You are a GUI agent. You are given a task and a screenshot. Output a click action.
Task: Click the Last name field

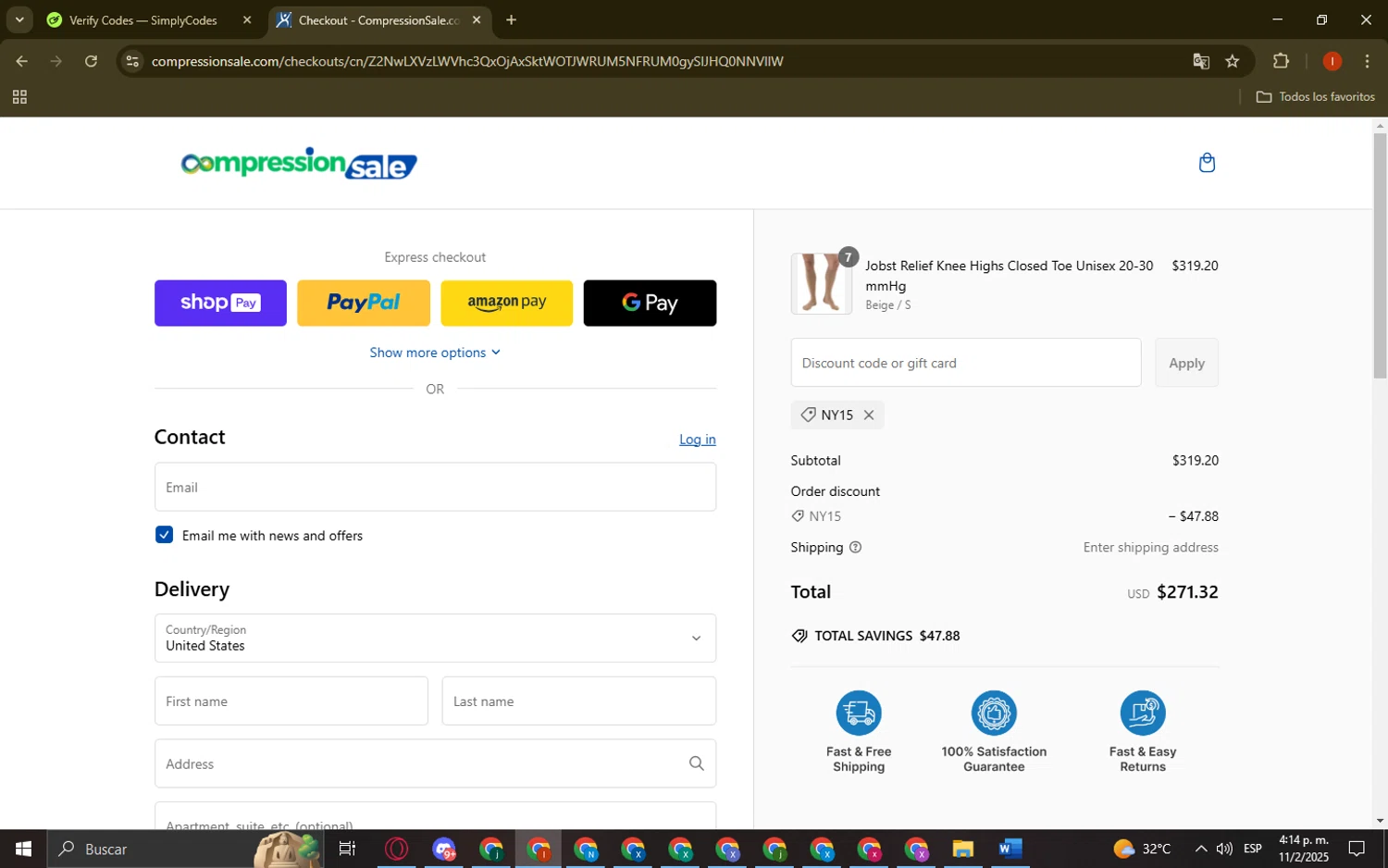pyautogui.click(x=579, y=701)
